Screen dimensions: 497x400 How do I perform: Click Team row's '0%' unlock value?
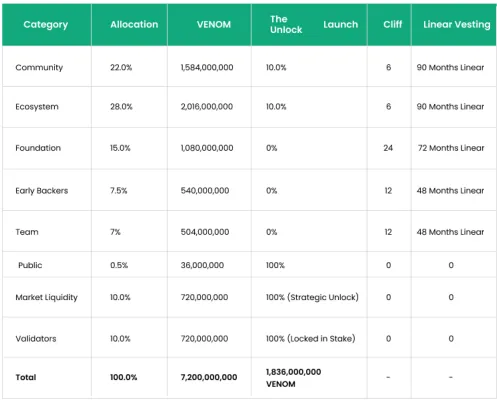click(271, 232)
